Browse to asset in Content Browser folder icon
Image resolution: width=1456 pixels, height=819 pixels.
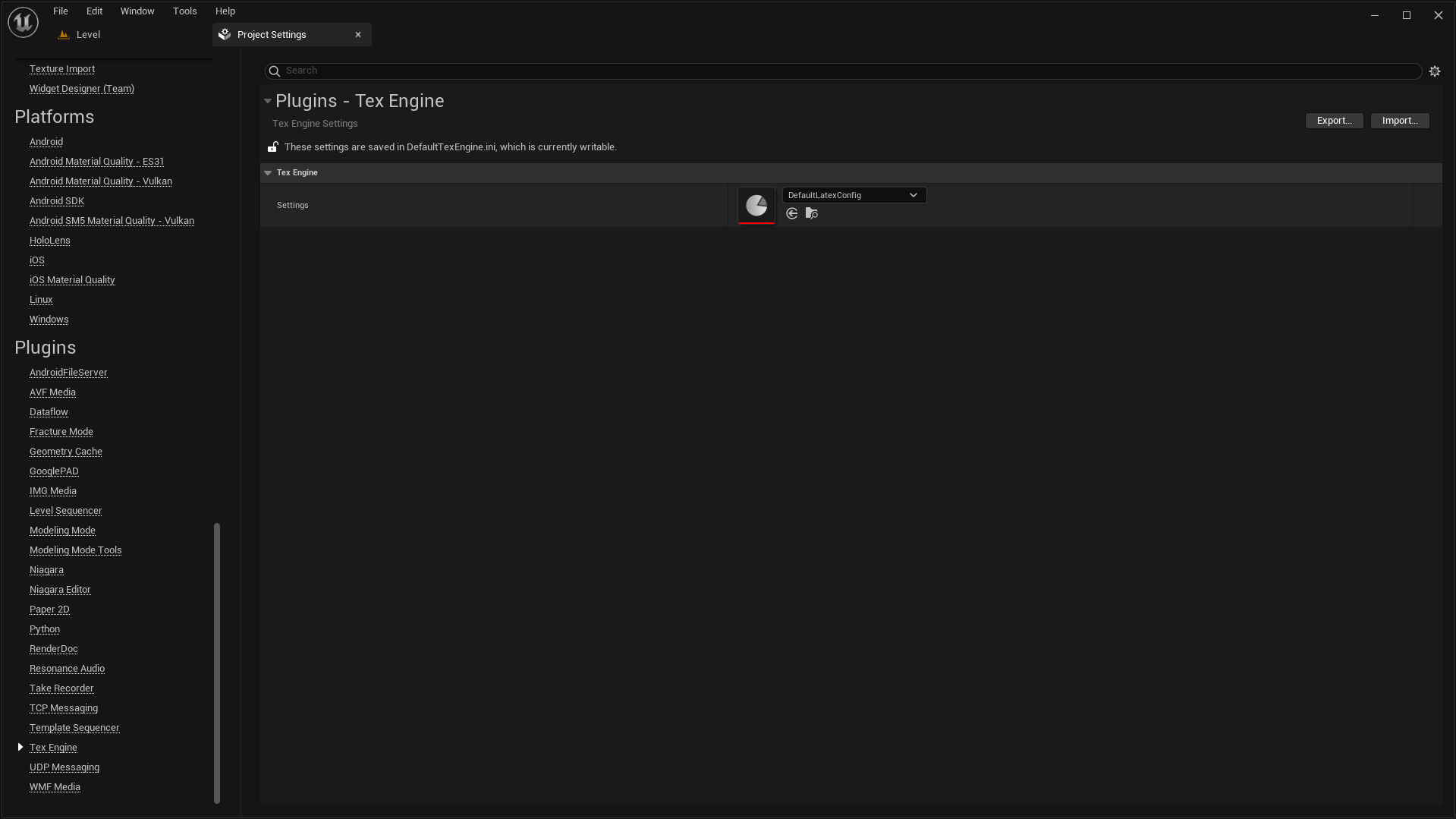point(812,213)
